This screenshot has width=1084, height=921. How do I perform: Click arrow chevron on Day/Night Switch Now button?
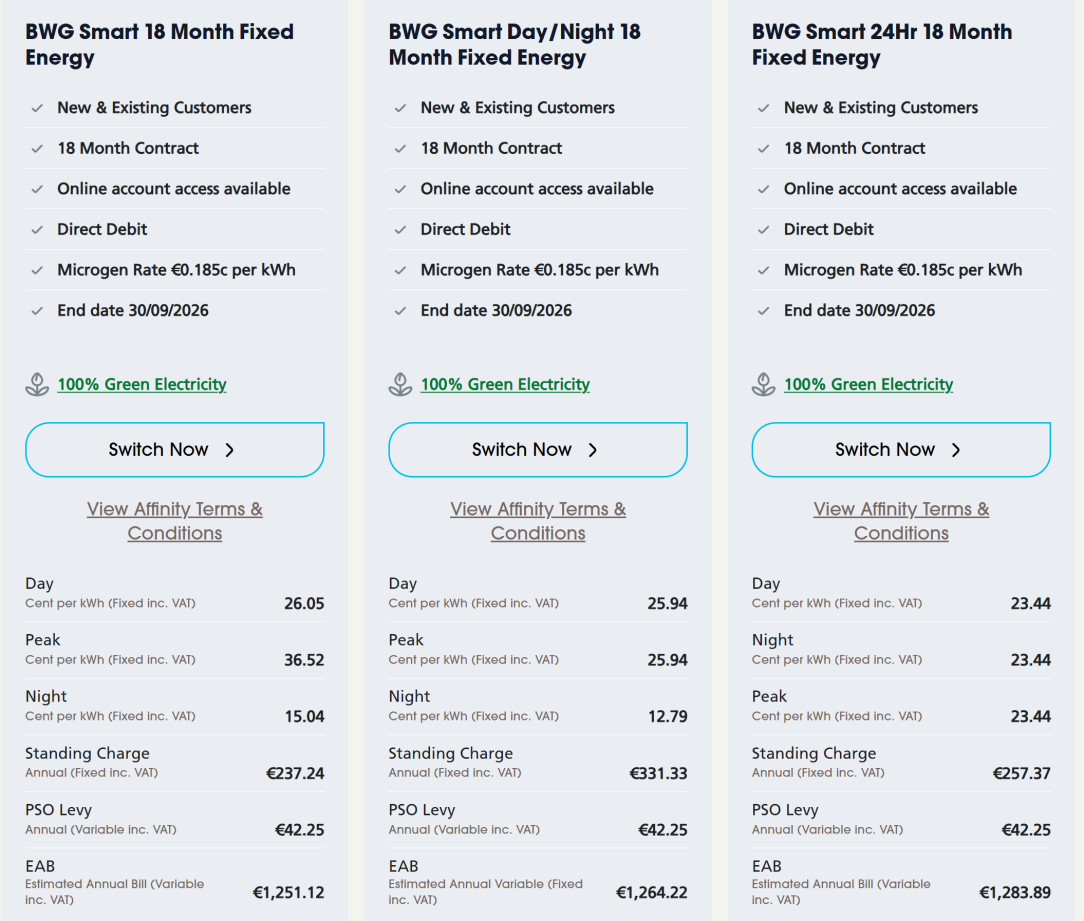[x=592, y=450]
